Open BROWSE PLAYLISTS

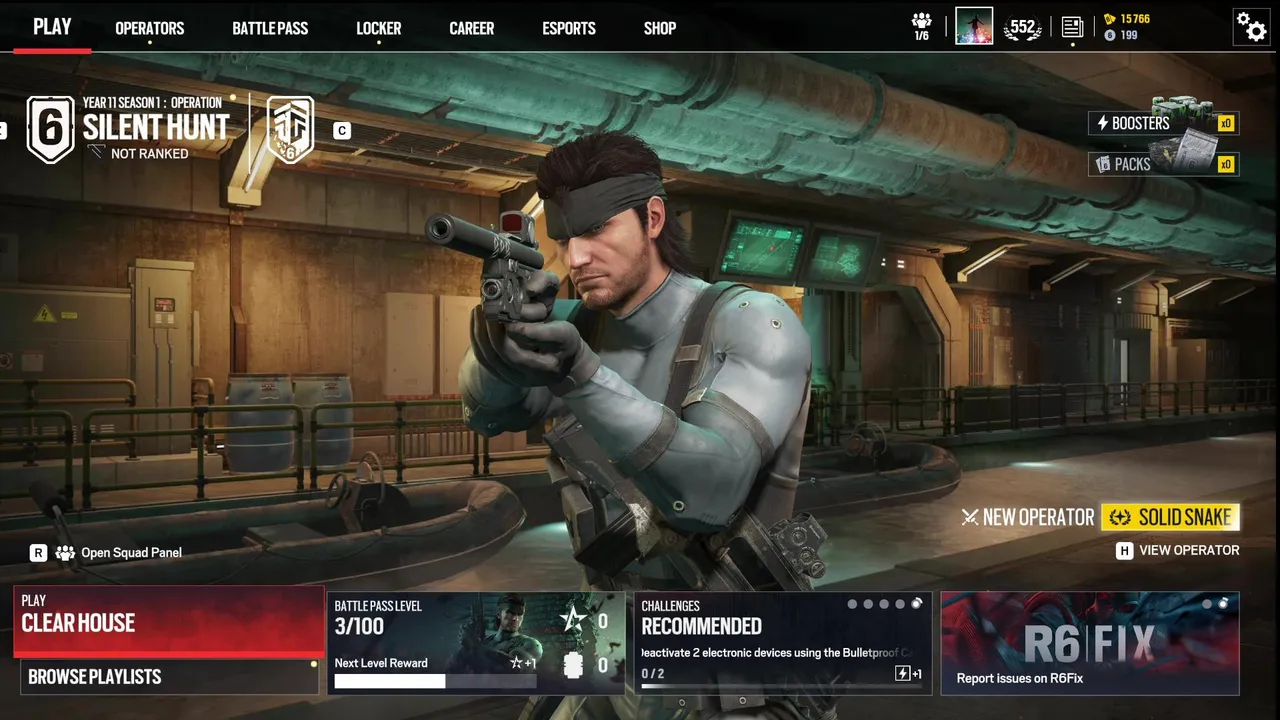coord(169,677)
